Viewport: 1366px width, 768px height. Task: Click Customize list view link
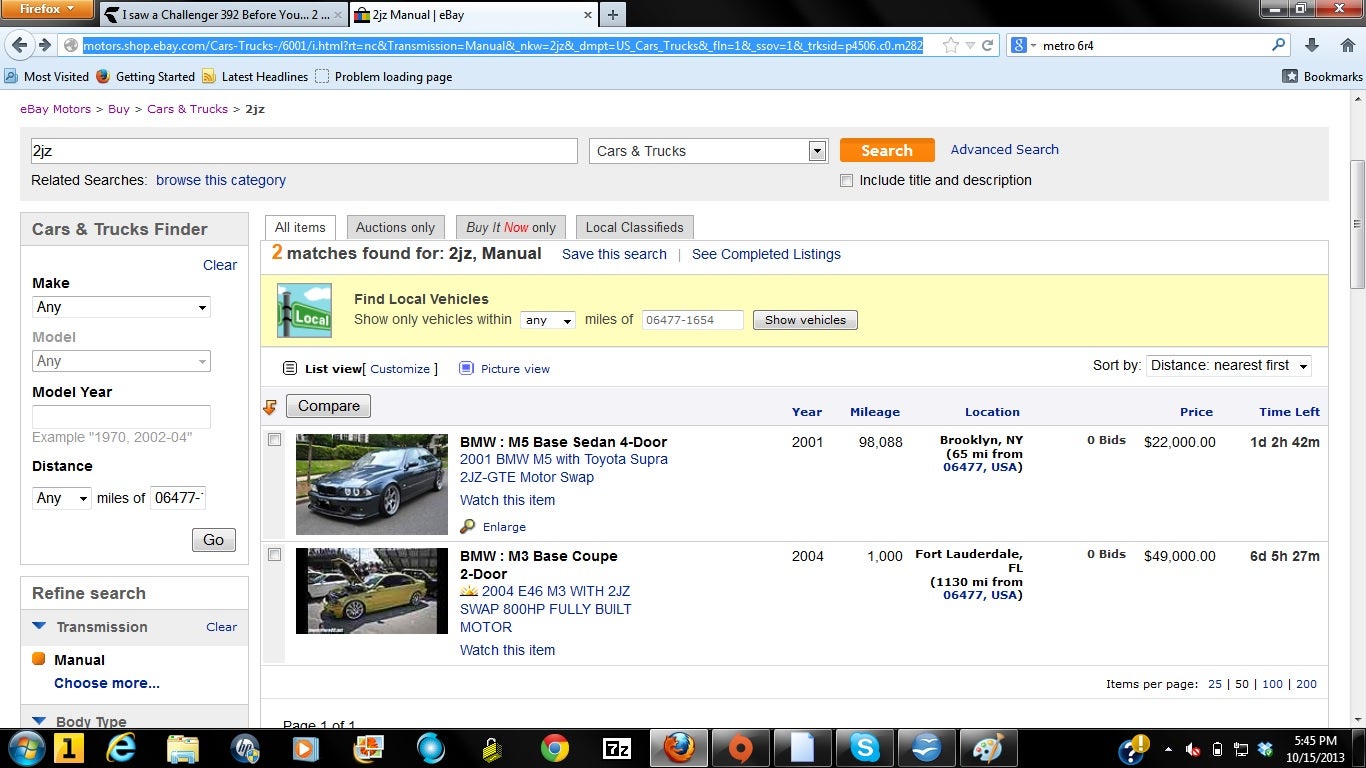400,369
